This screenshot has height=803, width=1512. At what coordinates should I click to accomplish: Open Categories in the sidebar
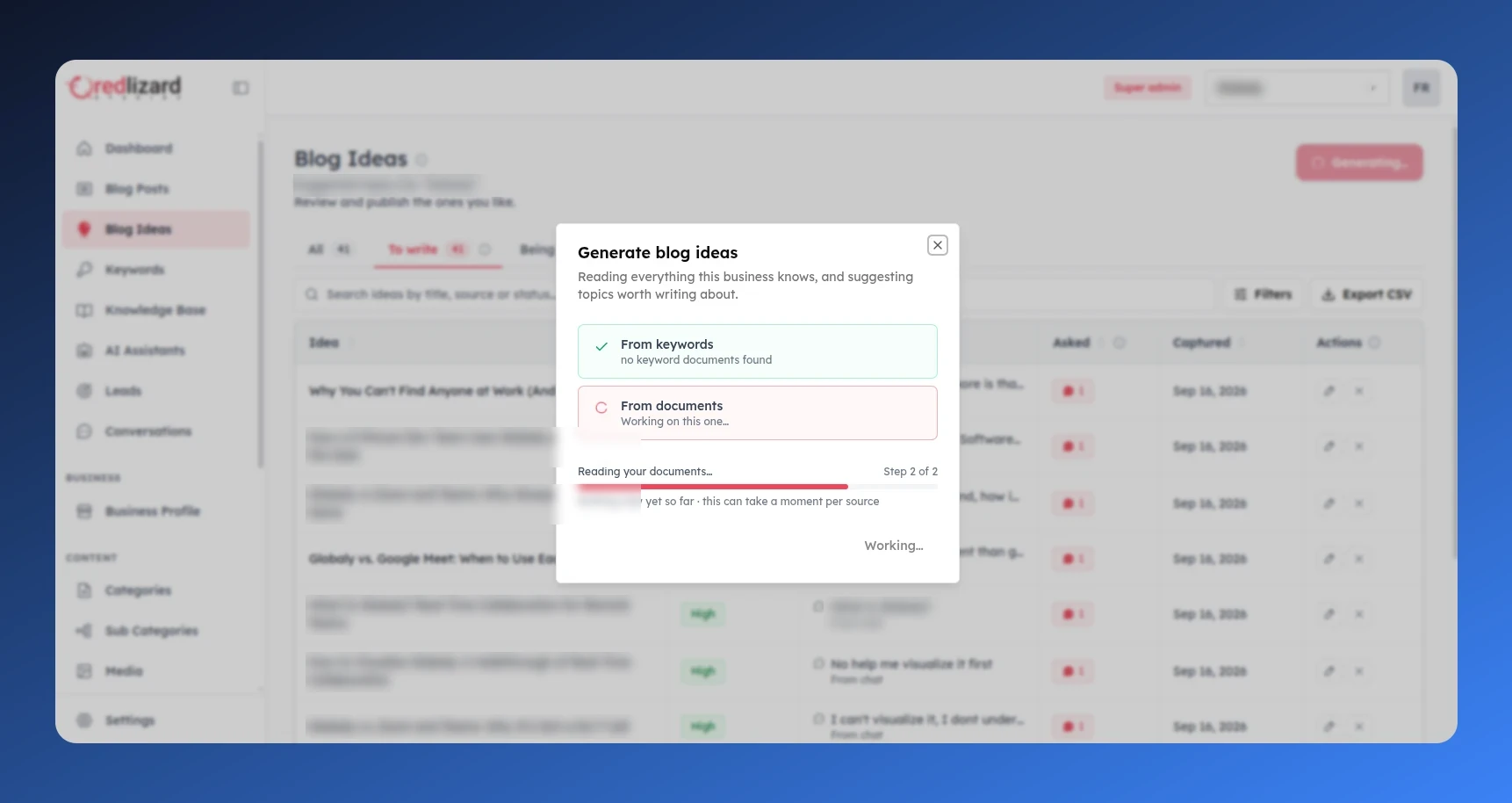(x=156, y=590)
